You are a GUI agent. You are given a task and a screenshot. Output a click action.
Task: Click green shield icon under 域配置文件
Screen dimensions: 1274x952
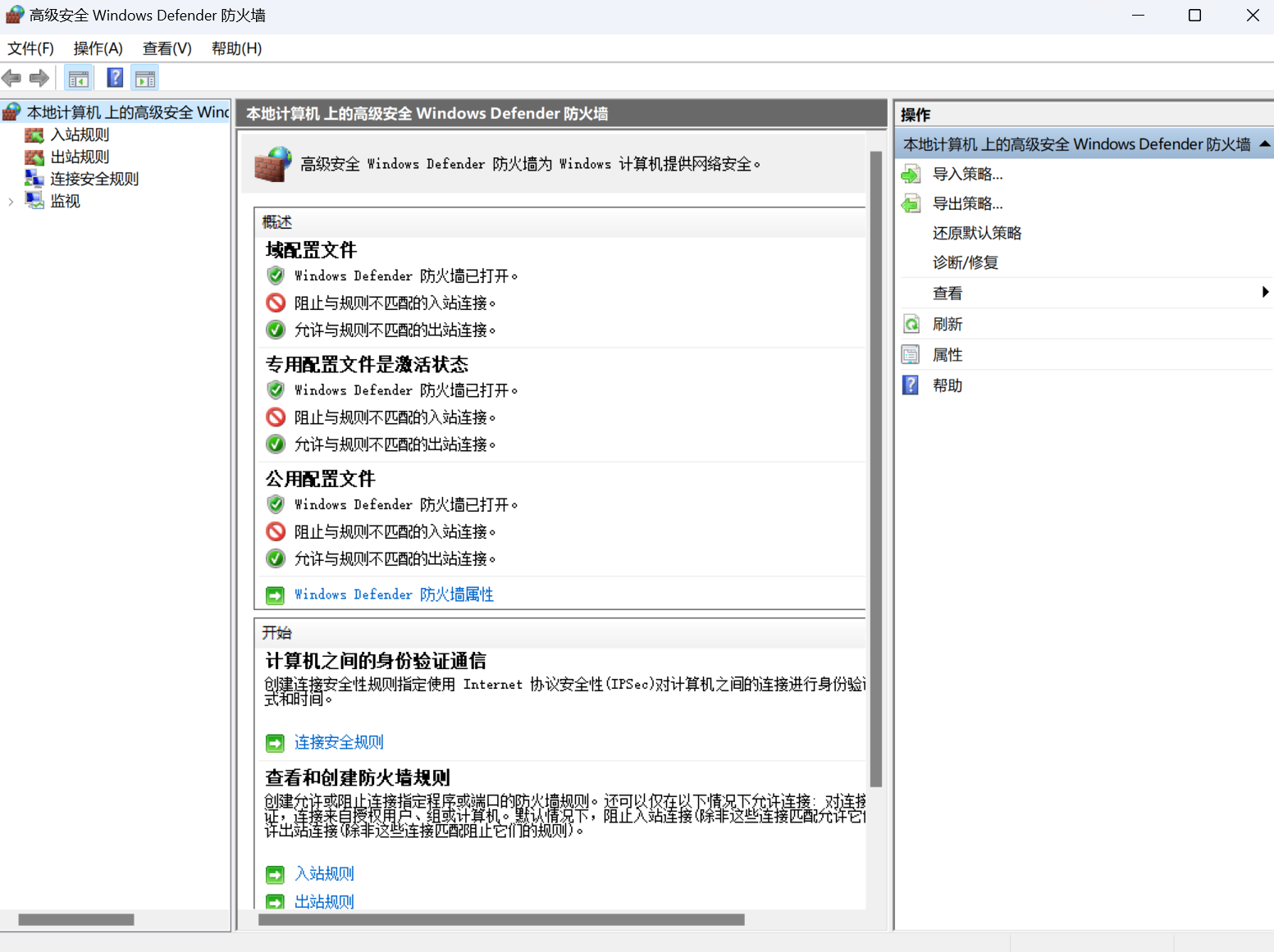276,276
